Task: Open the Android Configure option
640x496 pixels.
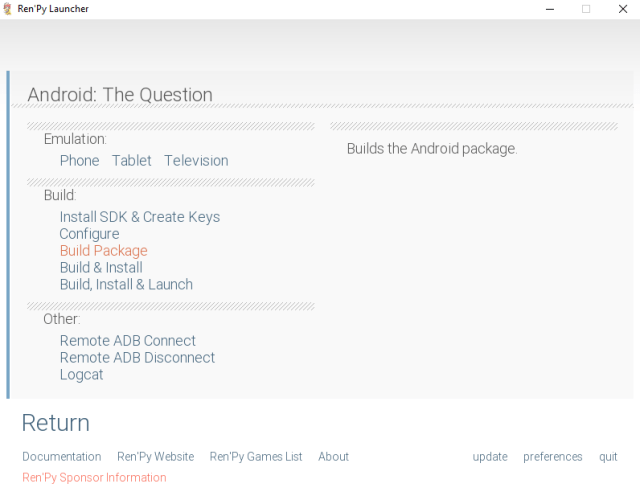Action: [x=89, y=234]
